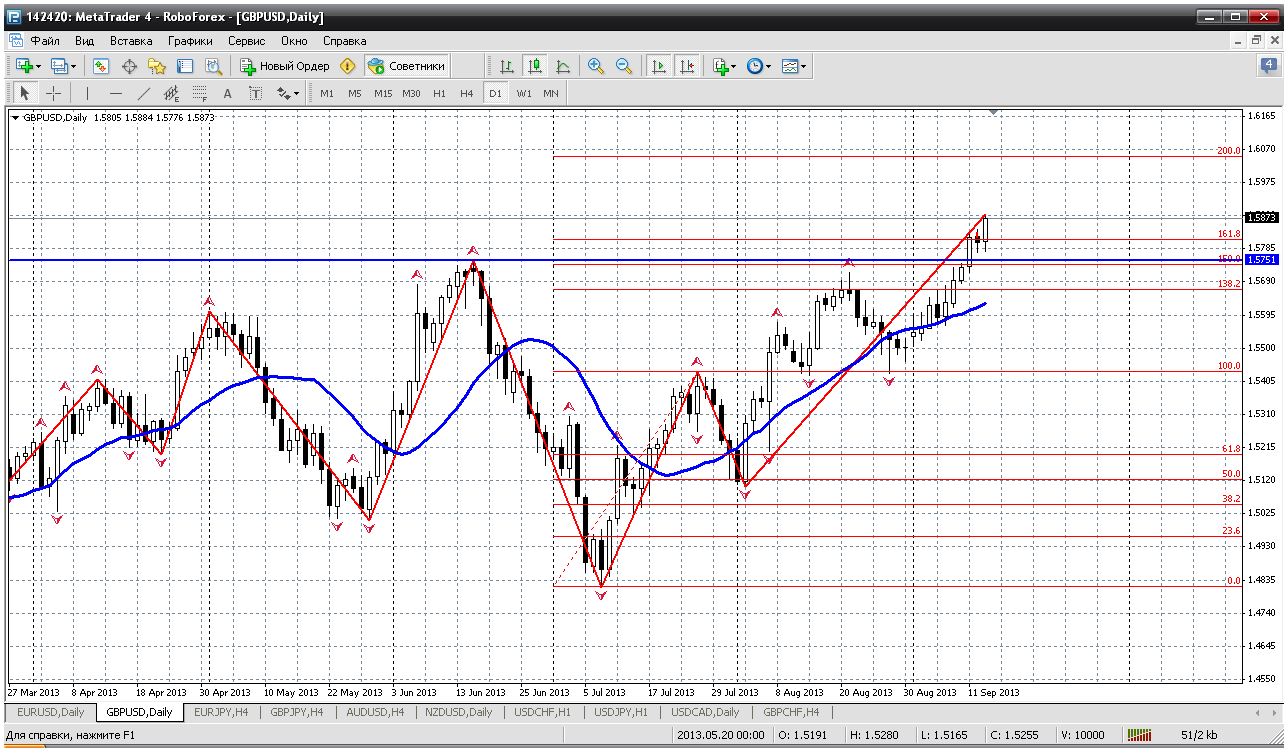Image resolution: width=1288 pixels, height=748 pixels.
Task: Switch timeframe to M5
Action: (x=355, y=93)
